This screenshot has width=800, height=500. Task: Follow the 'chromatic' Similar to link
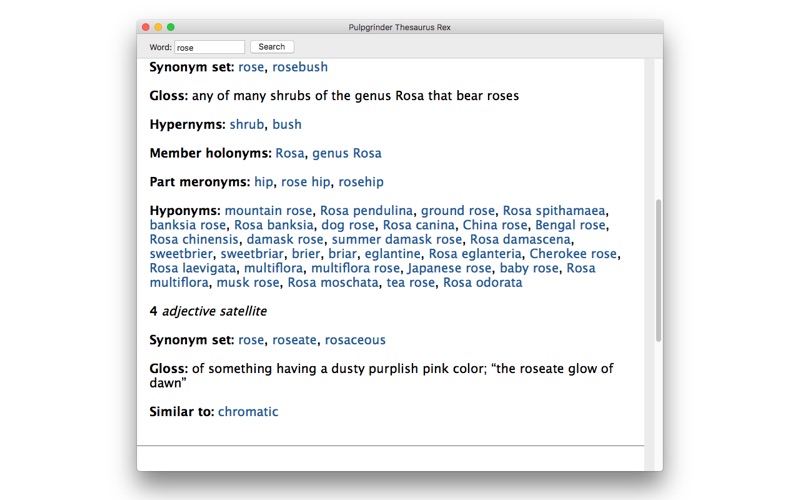point(248,412)
